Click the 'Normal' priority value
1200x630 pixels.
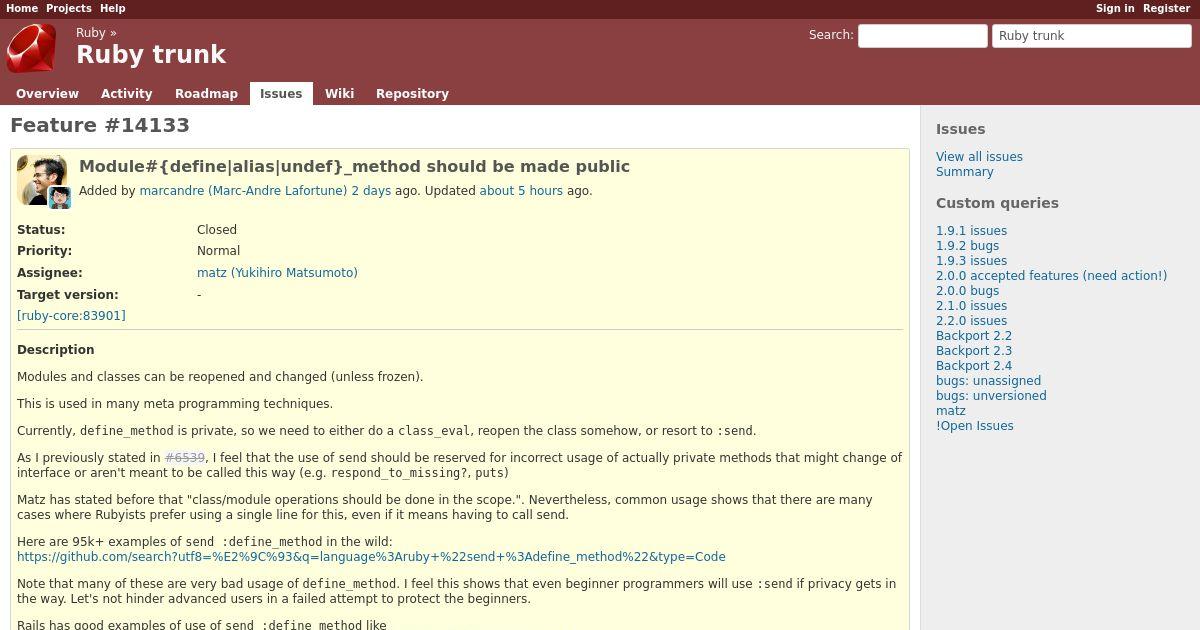[x=218, y=250]
